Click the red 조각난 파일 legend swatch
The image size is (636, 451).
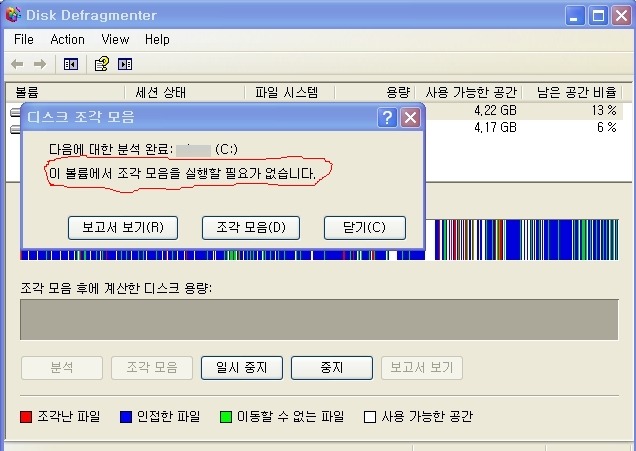tap(26, 417)
